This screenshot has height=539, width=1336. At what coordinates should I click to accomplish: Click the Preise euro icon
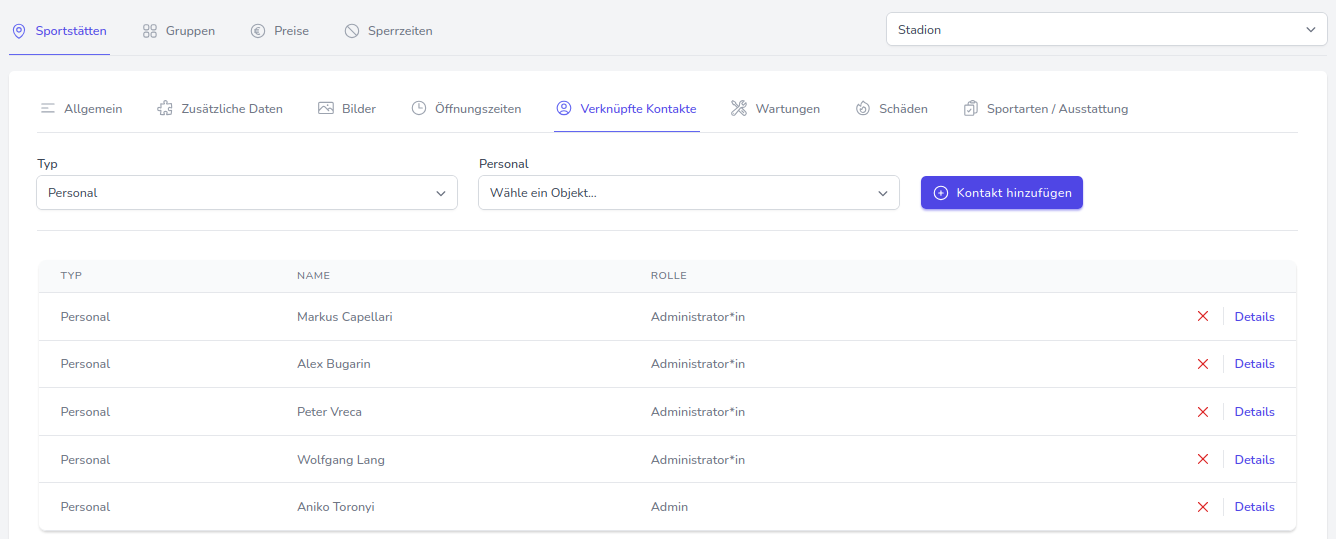(x=258, y=31)
